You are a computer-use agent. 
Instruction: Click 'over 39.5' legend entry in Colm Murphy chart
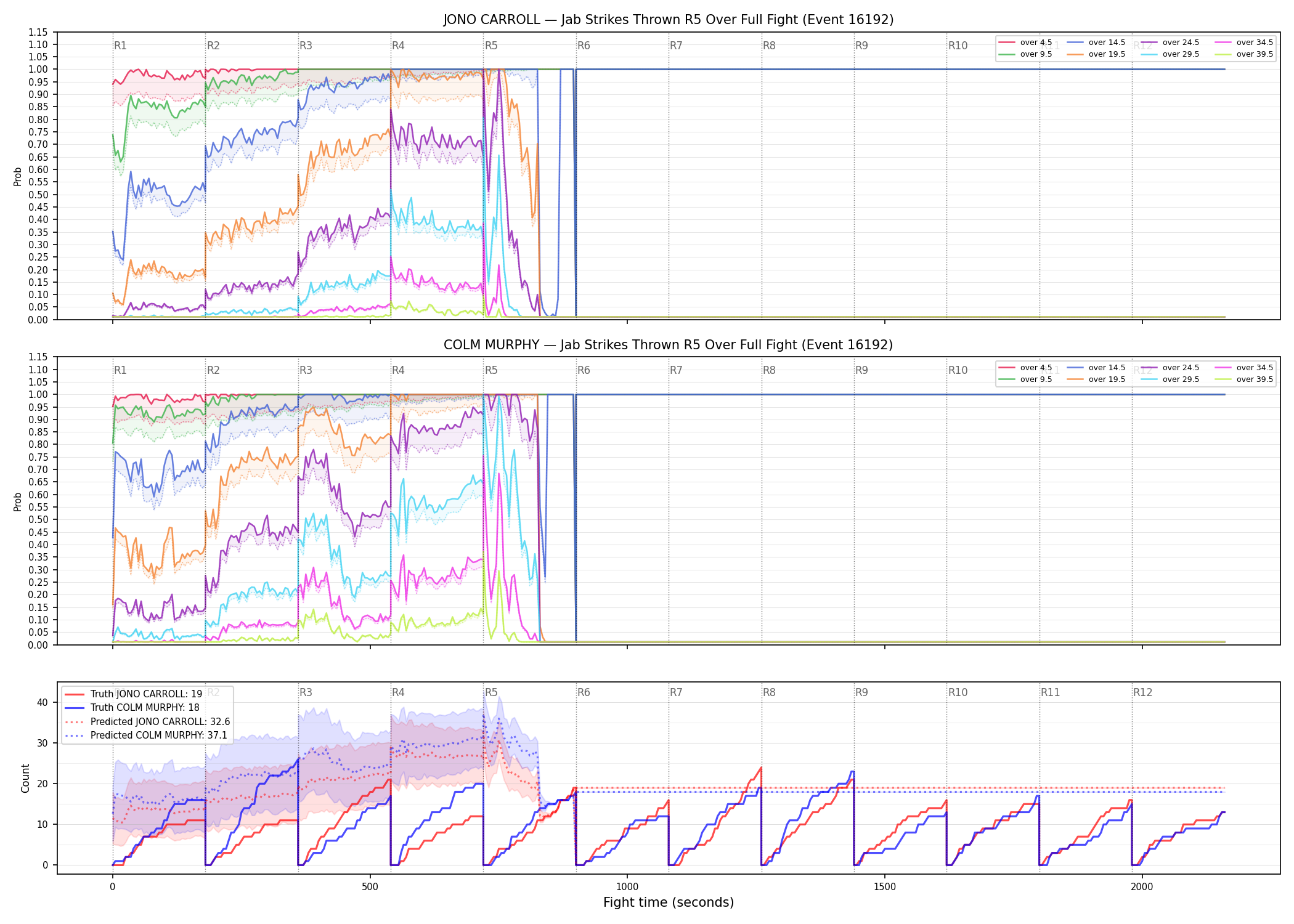[x=1244, y=379]
